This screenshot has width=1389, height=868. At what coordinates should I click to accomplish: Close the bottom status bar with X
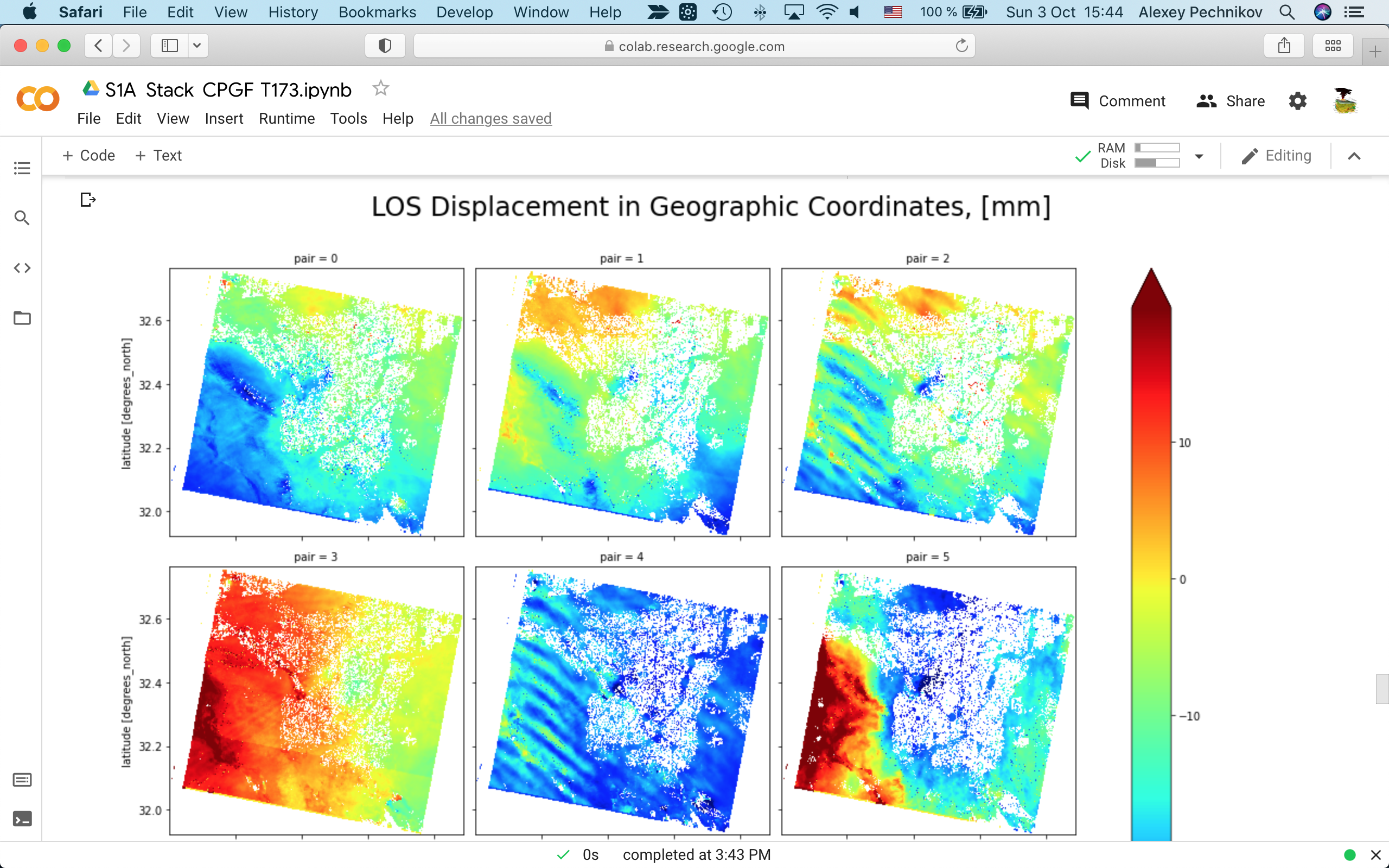(x=1376, y=855)
